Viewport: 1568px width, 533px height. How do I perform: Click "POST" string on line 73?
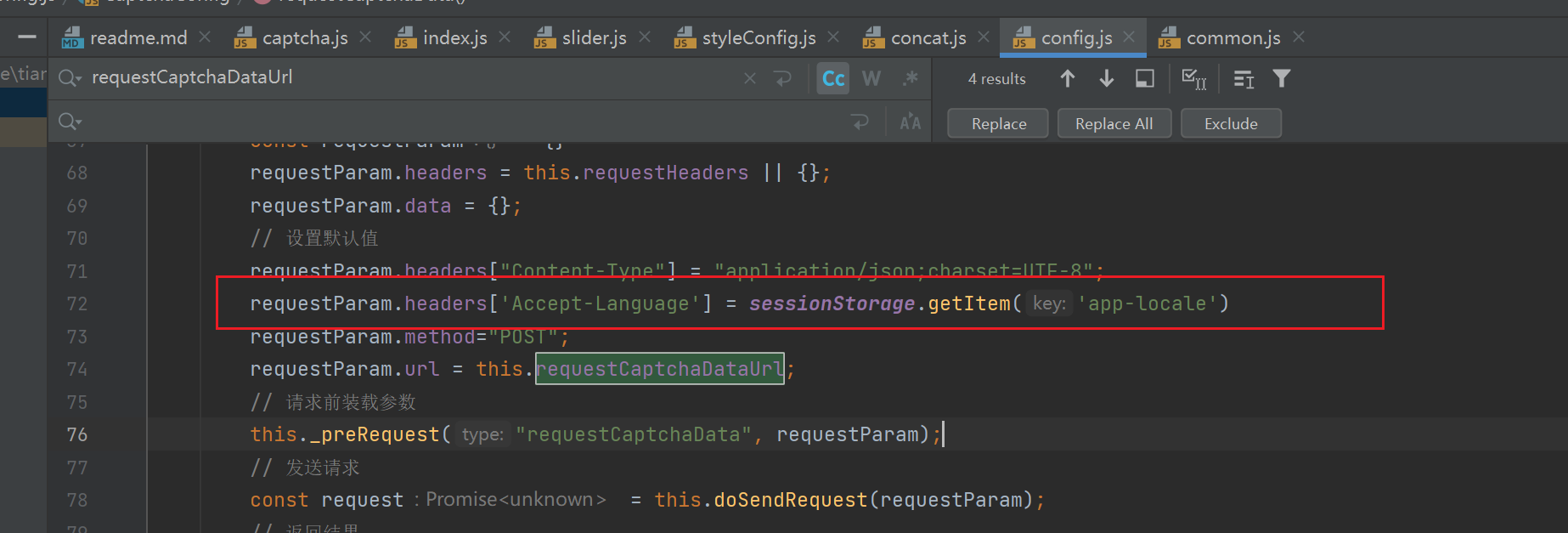point(522,337)
